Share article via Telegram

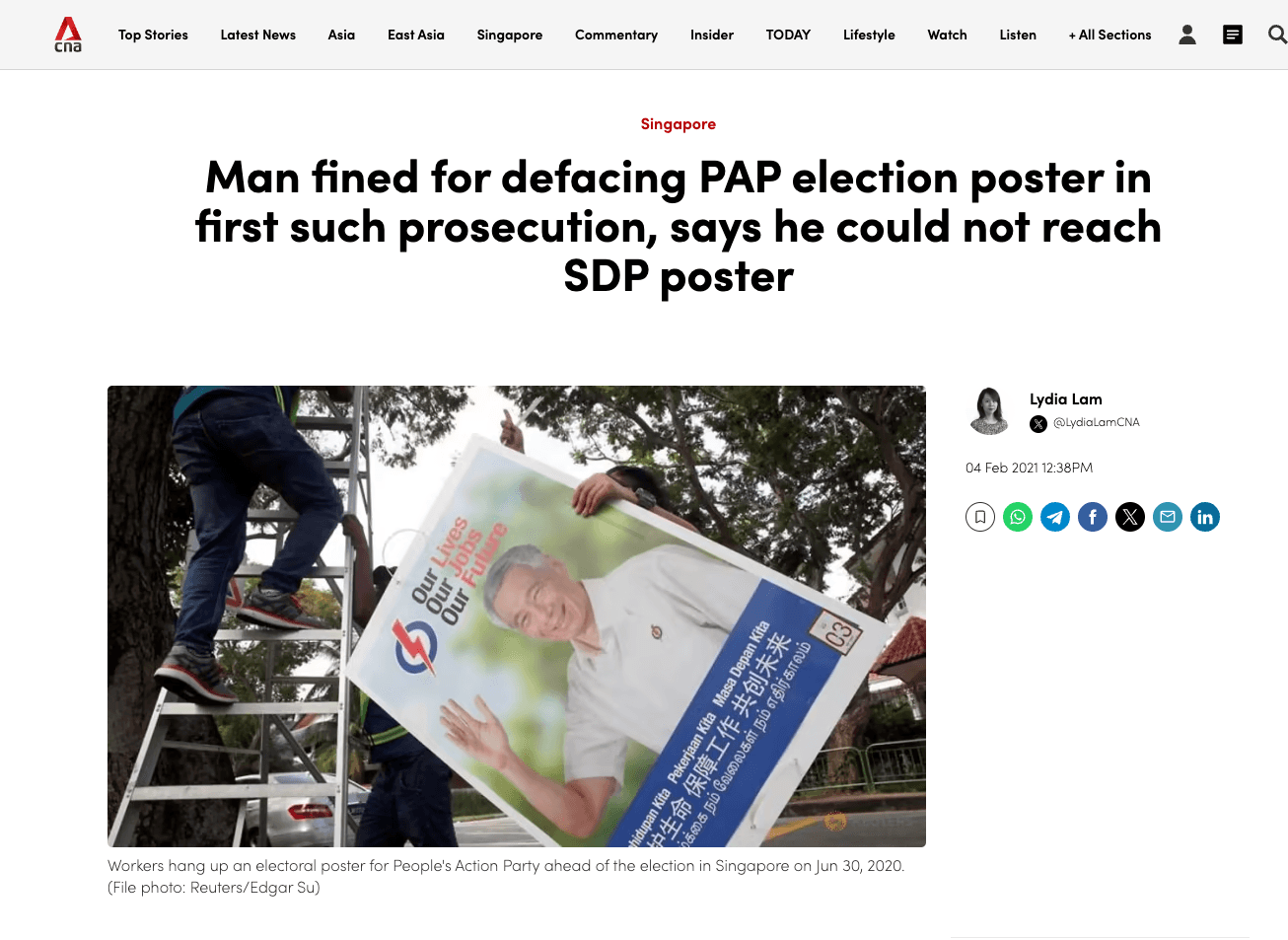[1055, 517]
